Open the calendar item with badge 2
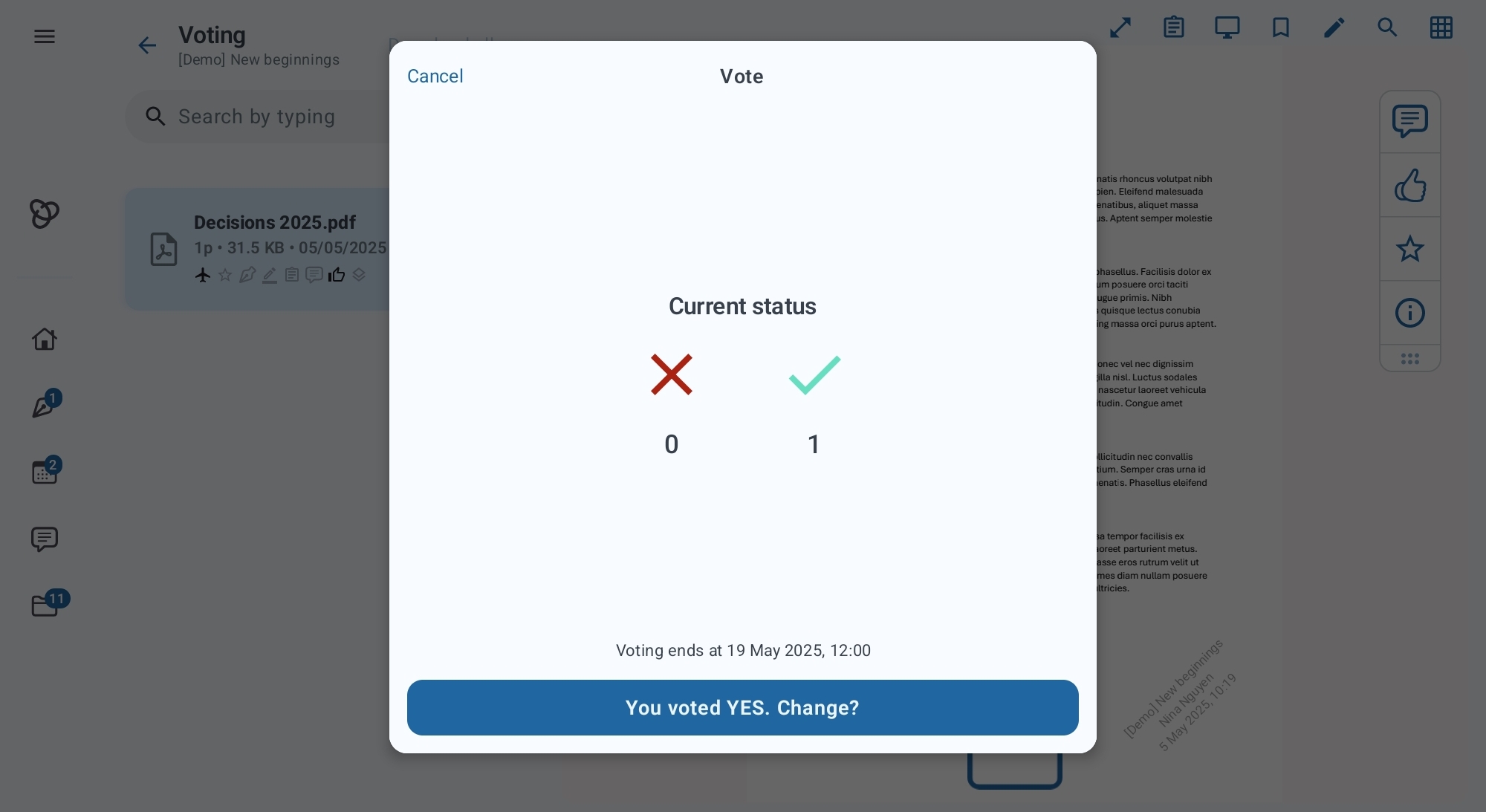 [46, 471]
